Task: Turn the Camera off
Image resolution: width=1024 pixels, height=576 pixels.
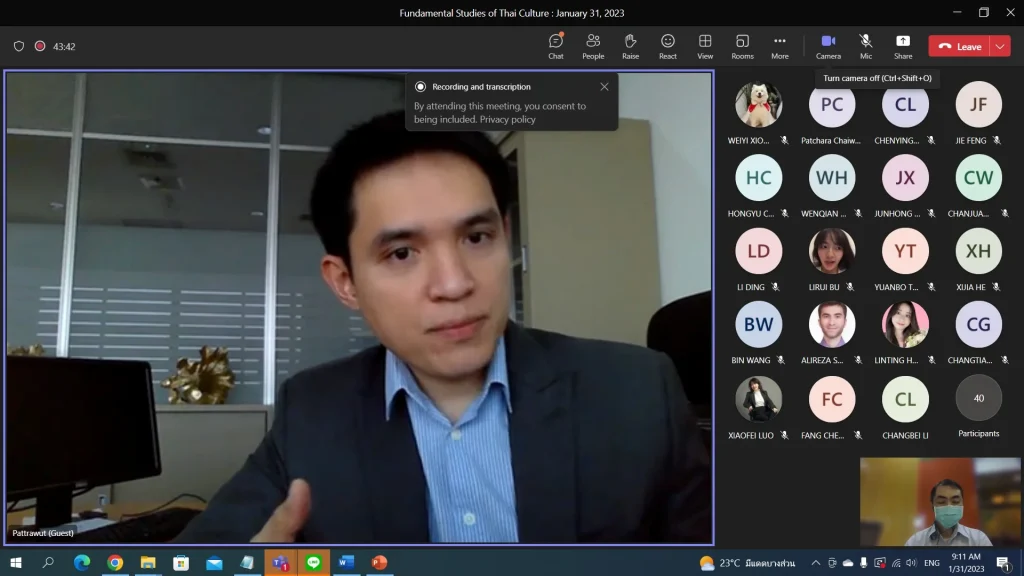Action: tap(828, 45)
